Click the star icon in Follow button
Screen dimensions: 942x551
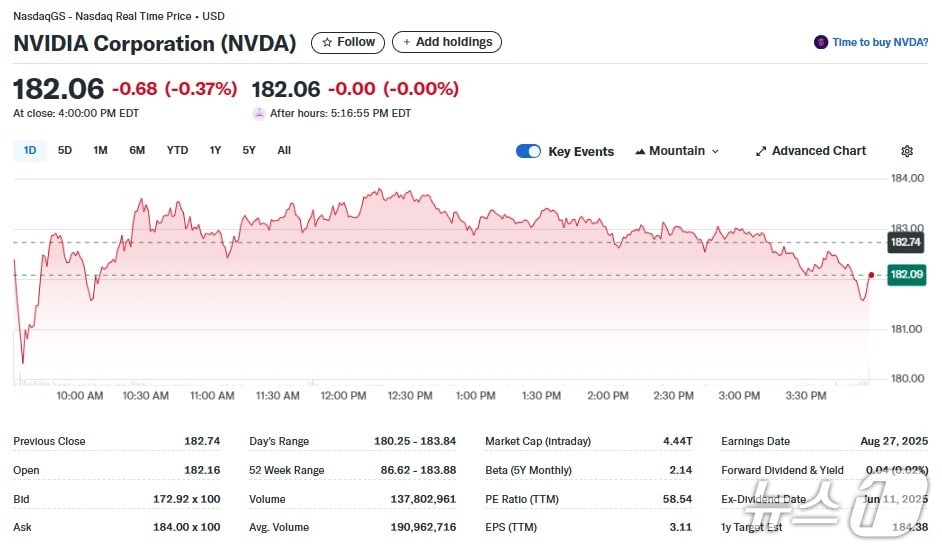327,42
